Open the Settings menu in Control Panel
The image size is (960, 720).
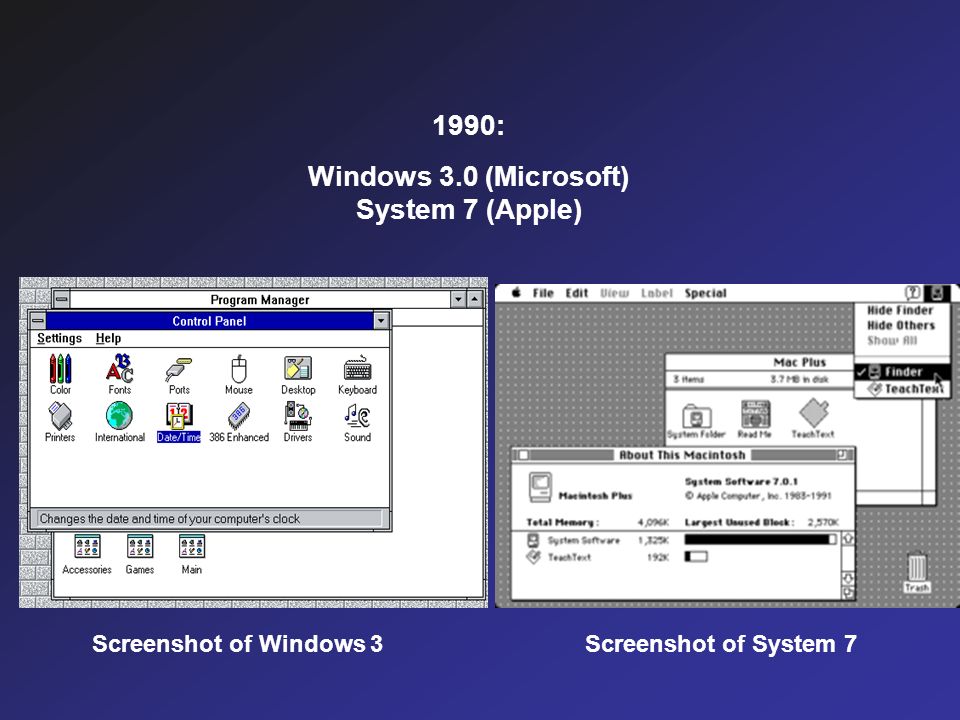pyautogui.click(x=59, y=338)
